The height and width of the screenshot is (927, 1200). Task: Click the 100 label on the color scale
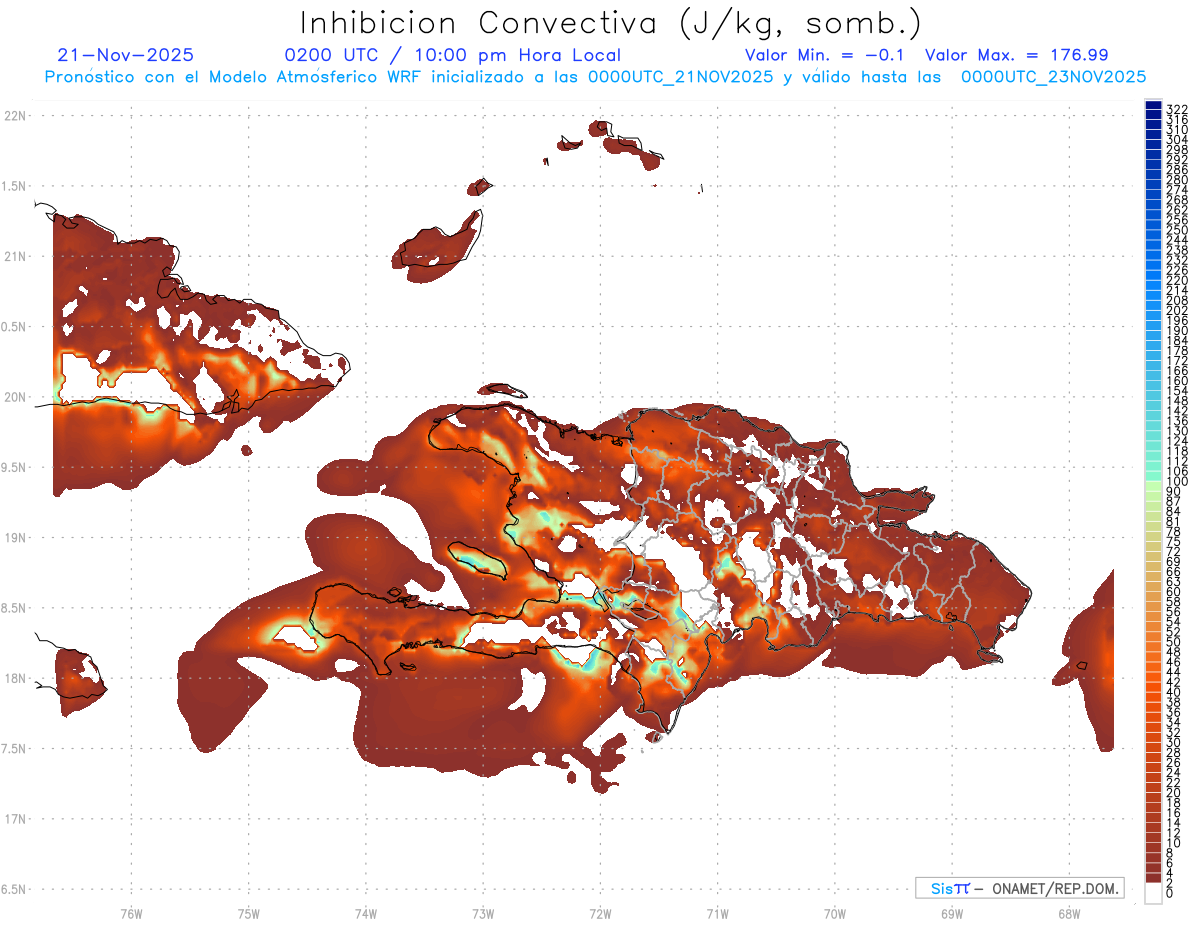point(1176,482)
